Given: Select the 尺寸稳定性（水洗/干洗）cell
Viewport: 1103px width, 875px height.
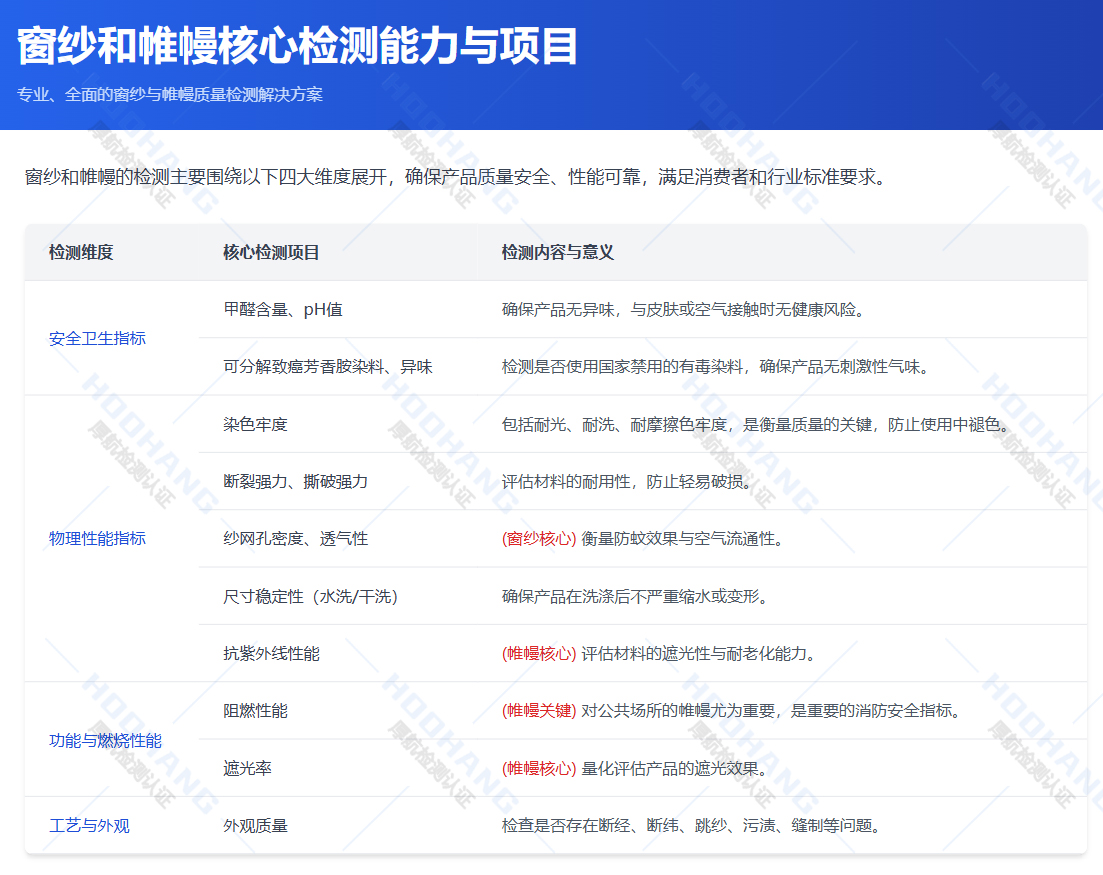Looking at the screenshot, I should (311, 597).
